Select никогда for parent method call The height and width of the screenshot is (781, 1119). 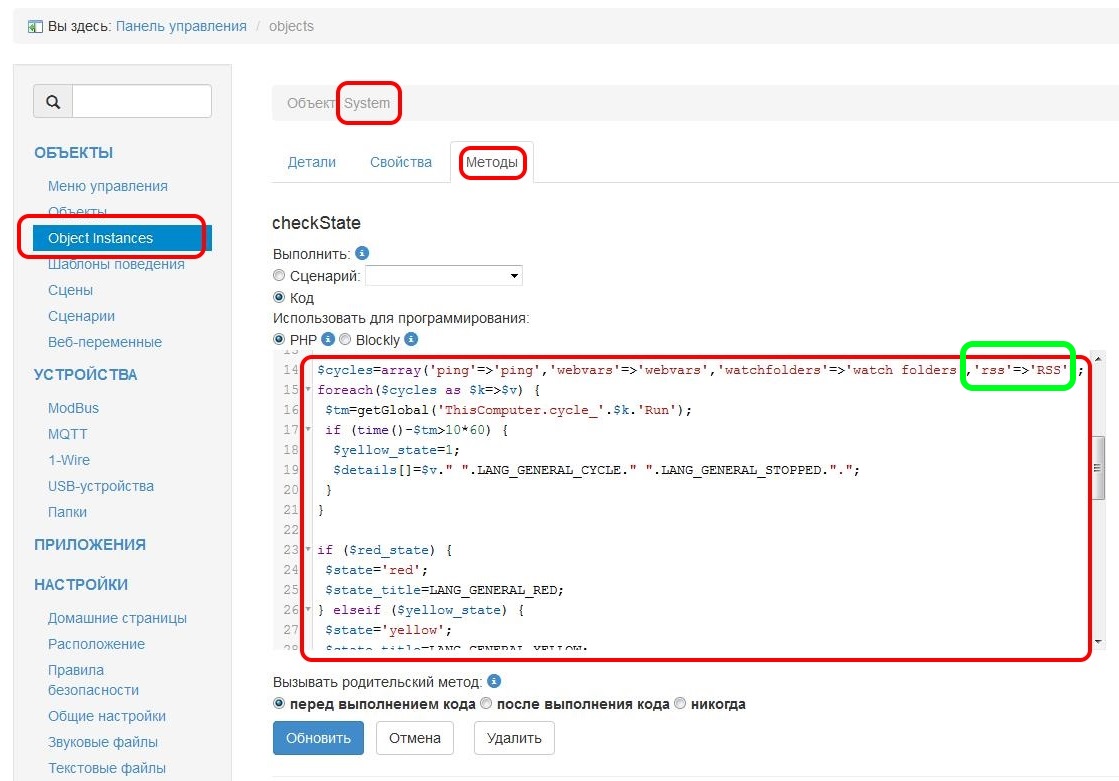tap(680, 704)
